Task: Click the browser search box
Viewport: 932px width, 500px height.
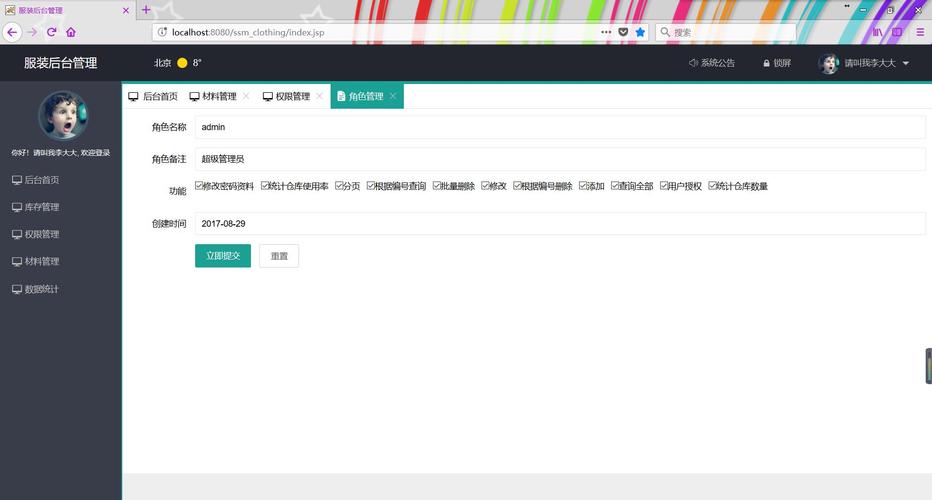Action: click(x=725, y=32)
